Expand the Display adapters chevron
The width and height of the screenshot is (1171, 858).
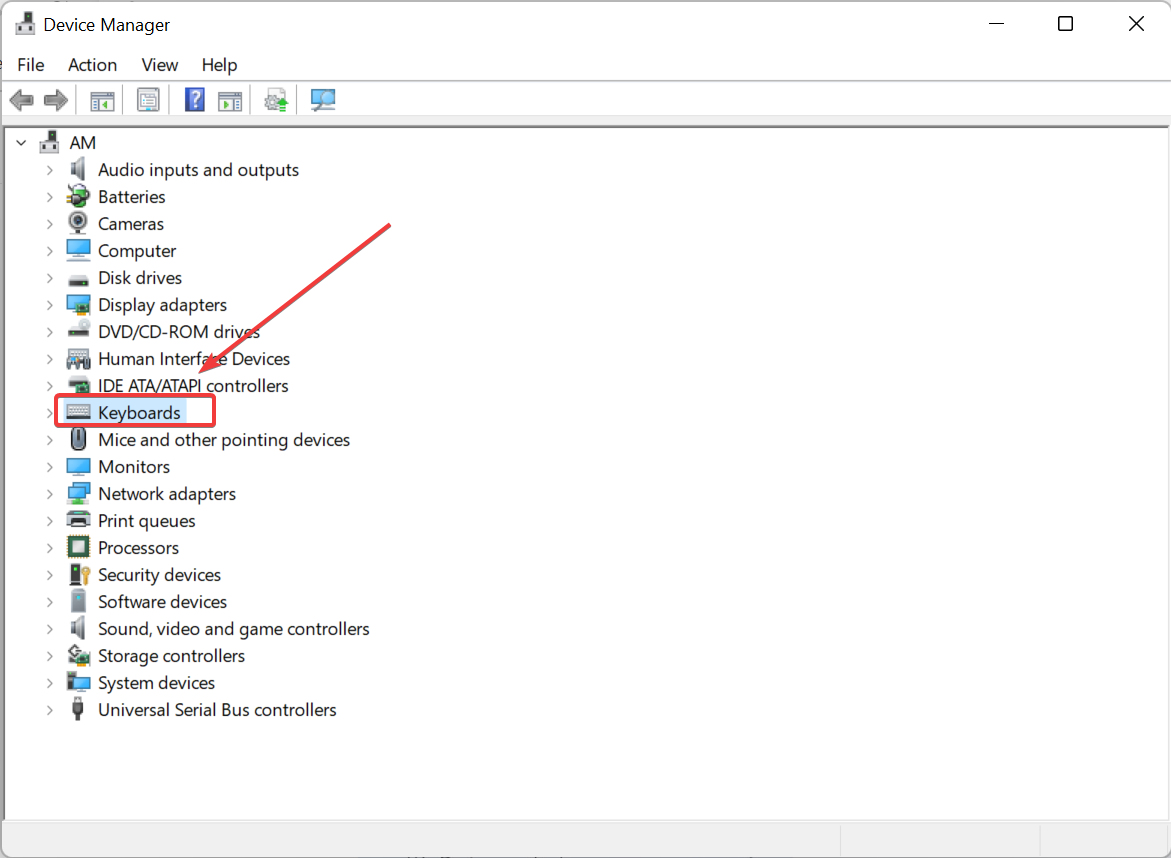point(49,305)
